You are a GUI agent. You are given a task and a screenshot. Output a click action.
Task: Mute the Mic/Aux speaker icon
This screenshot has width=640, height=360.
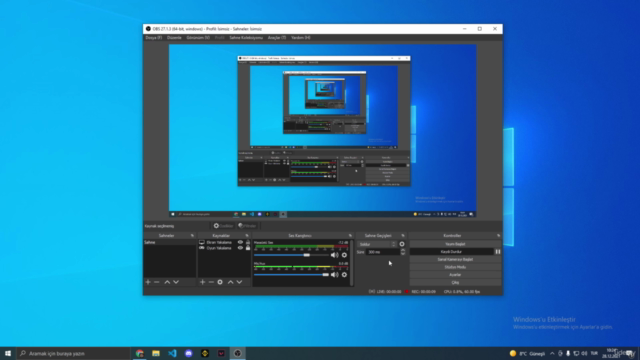335,275
